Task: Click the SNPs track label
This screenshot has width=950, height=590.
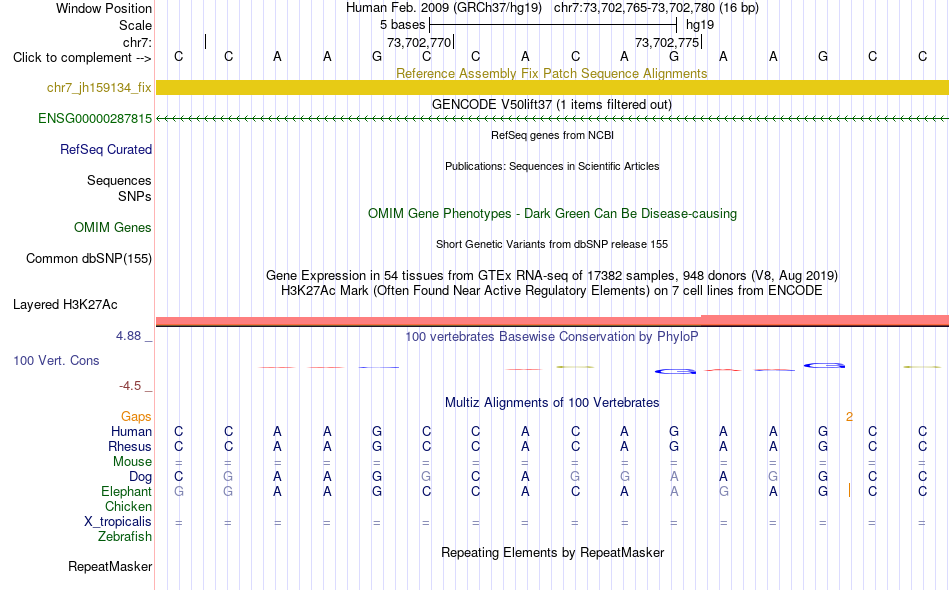Action: click(135, 196)
